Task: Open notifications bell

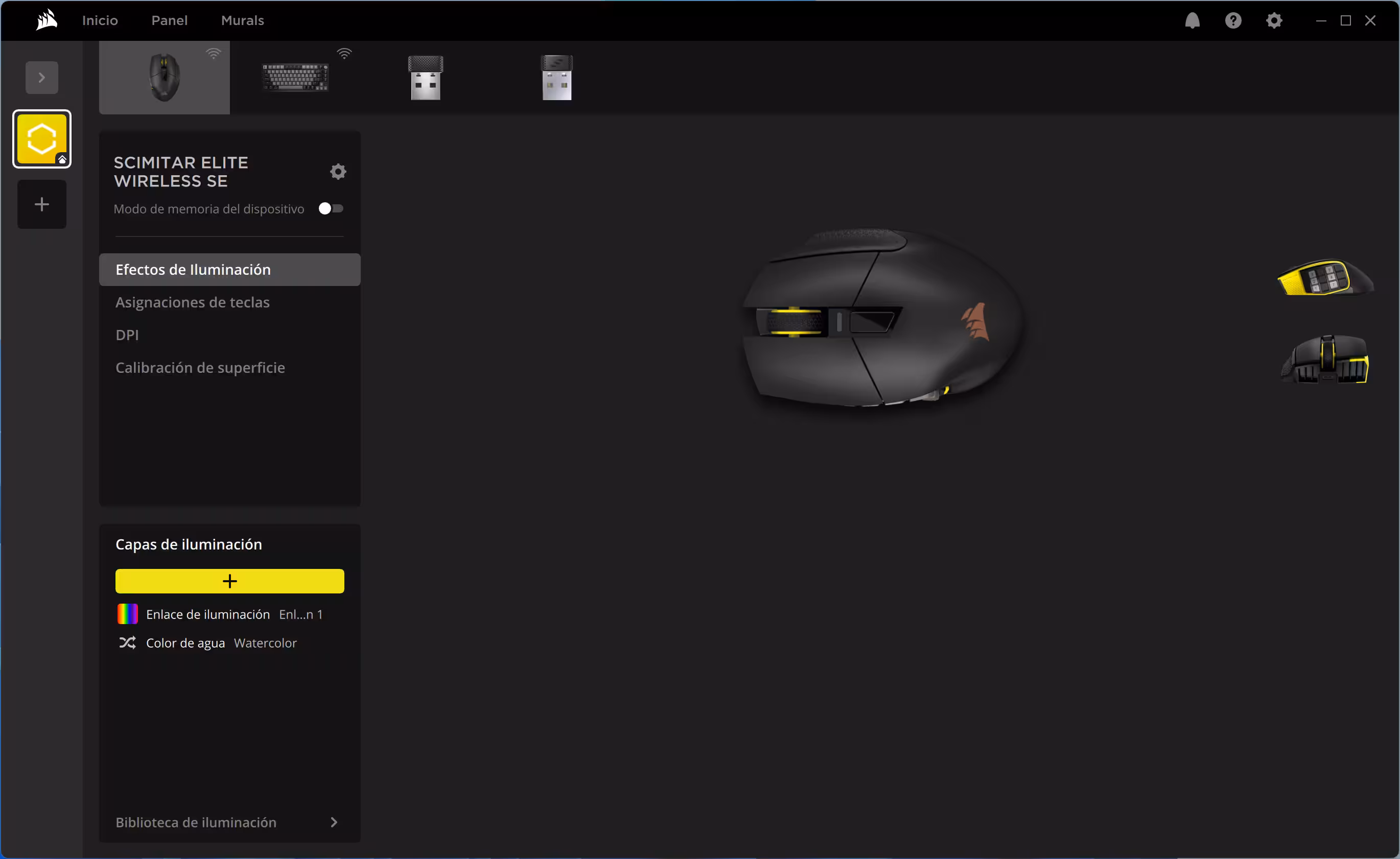Action: pyautogui.click(x=1192, y=20)
